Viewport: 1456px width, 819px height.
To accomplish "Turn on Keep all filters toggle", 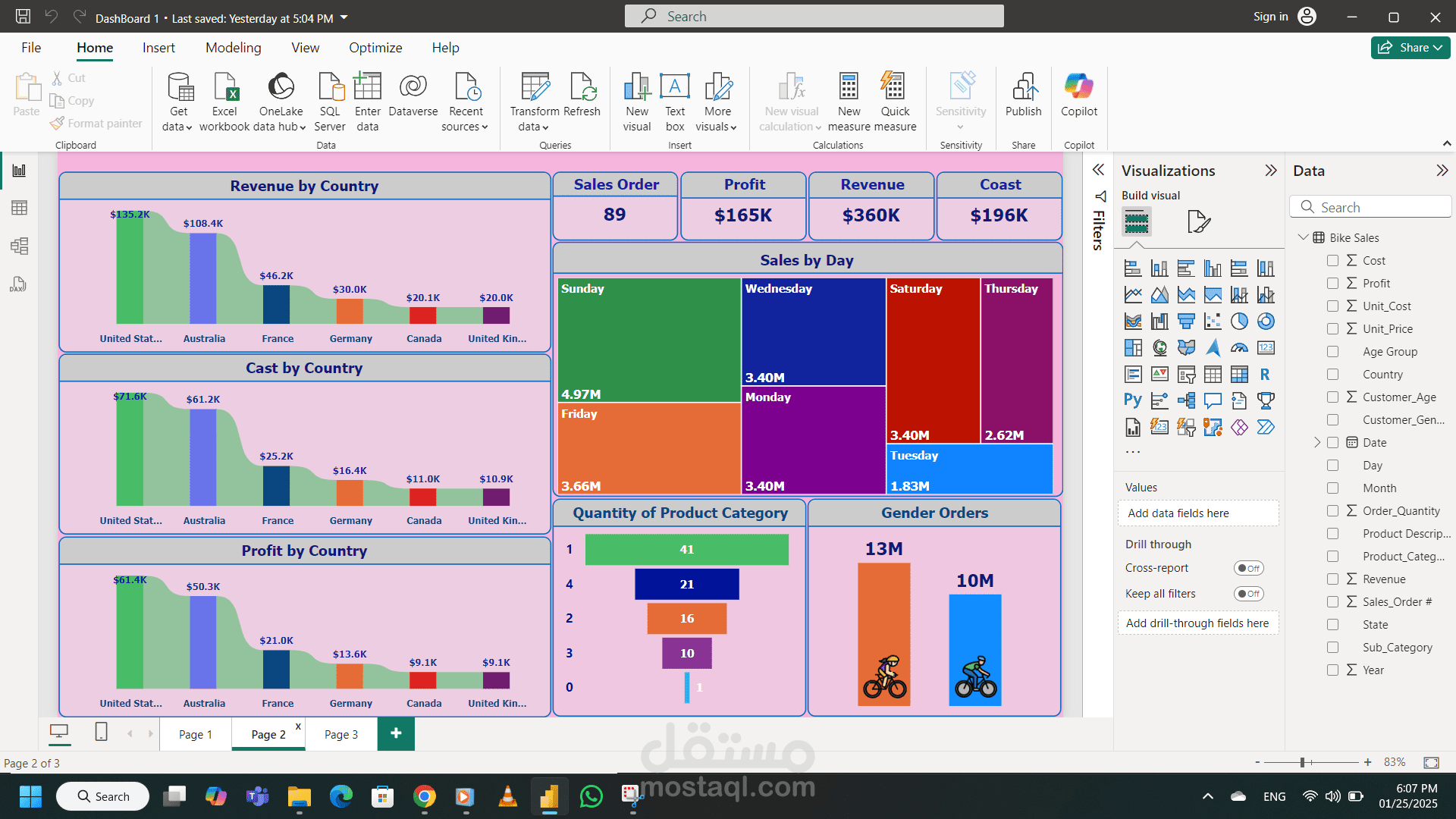I will pyautogui.click(x=1248, y=594).
